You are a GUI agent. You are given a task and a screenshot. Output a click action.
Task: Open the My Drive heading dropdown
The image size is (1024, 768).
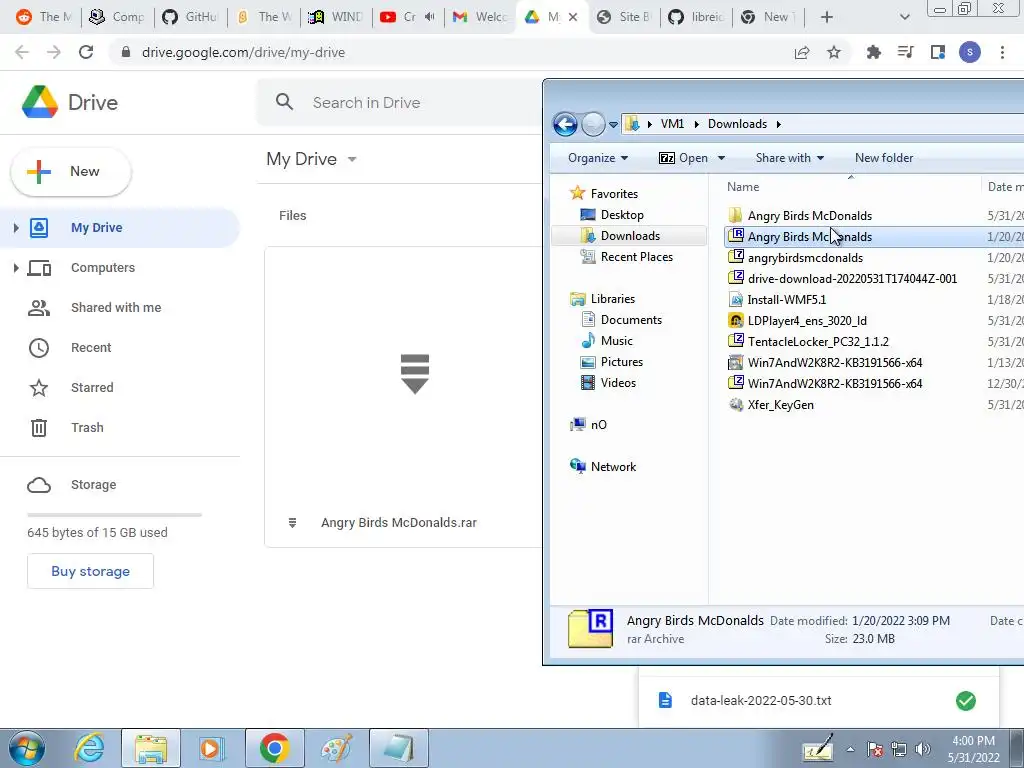point(352,159)
